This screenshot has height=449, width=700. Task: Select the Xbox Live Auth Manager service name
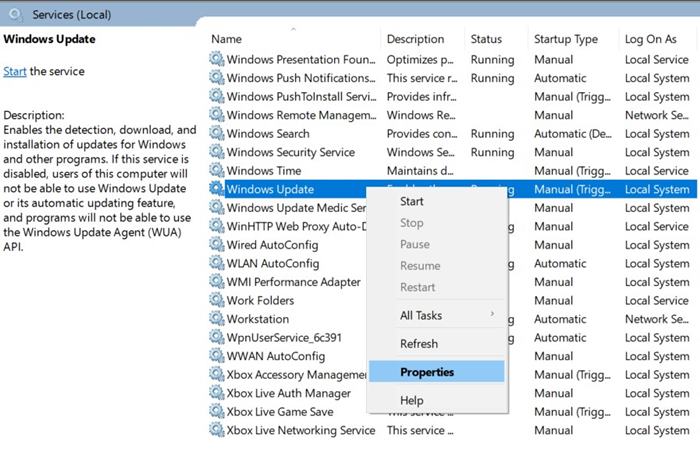pos(288,393)
